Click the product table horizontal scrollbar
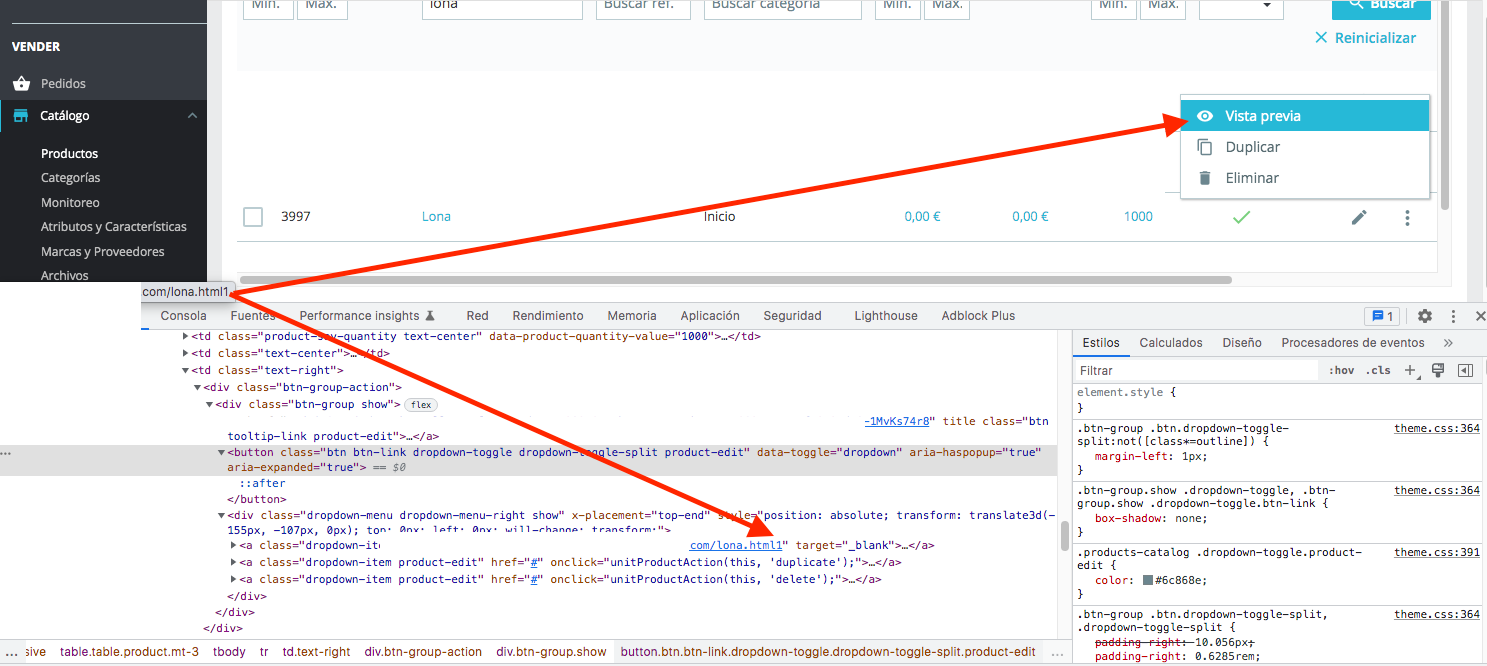The width and height of the screenshot is (1487, 666). [x=736, y=281]
